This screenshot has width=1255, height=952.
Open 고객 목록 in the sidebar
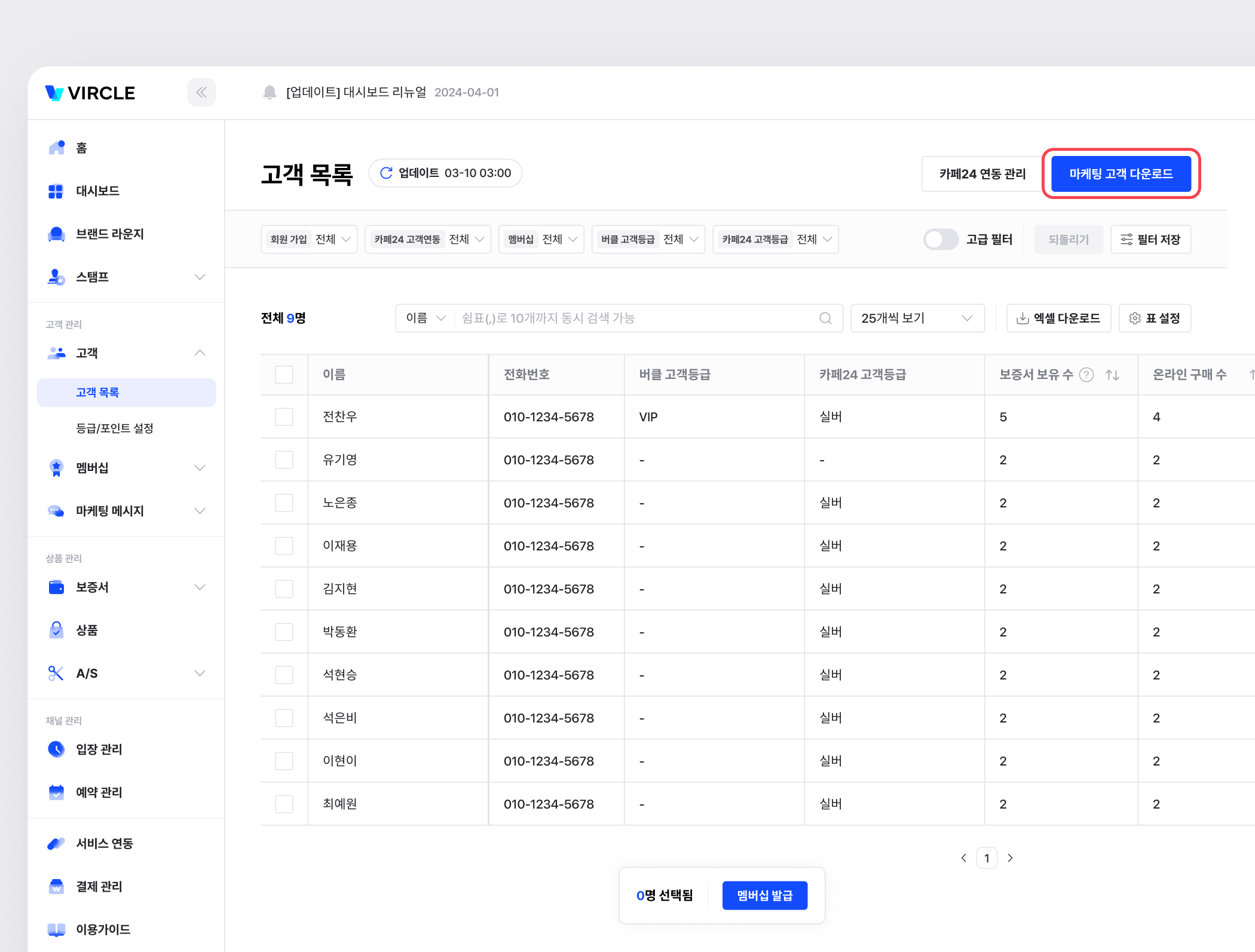pyautogui.click(x=126, y=393)
